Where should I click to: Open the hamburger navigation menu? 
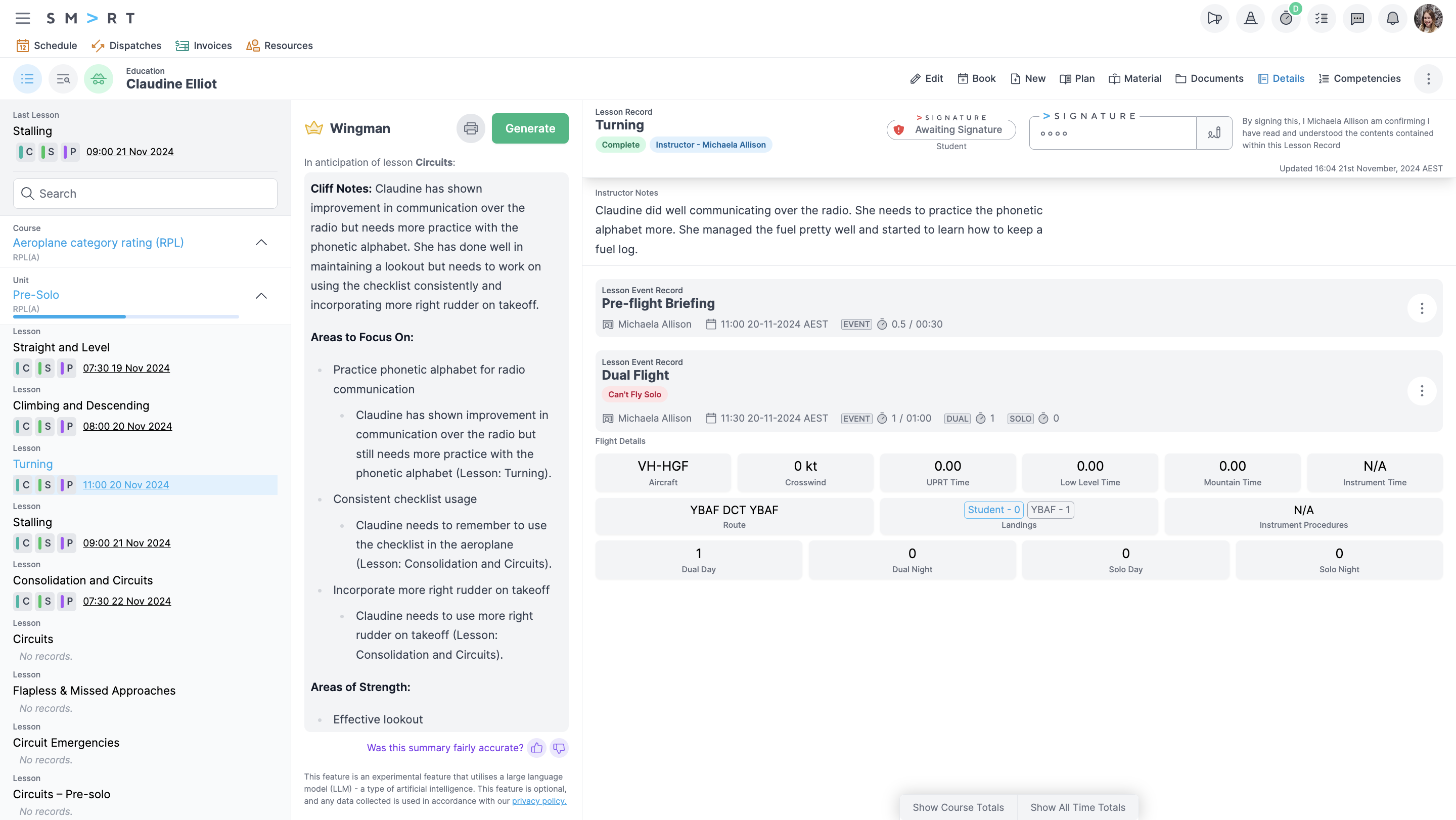click(x=23, y=18)
